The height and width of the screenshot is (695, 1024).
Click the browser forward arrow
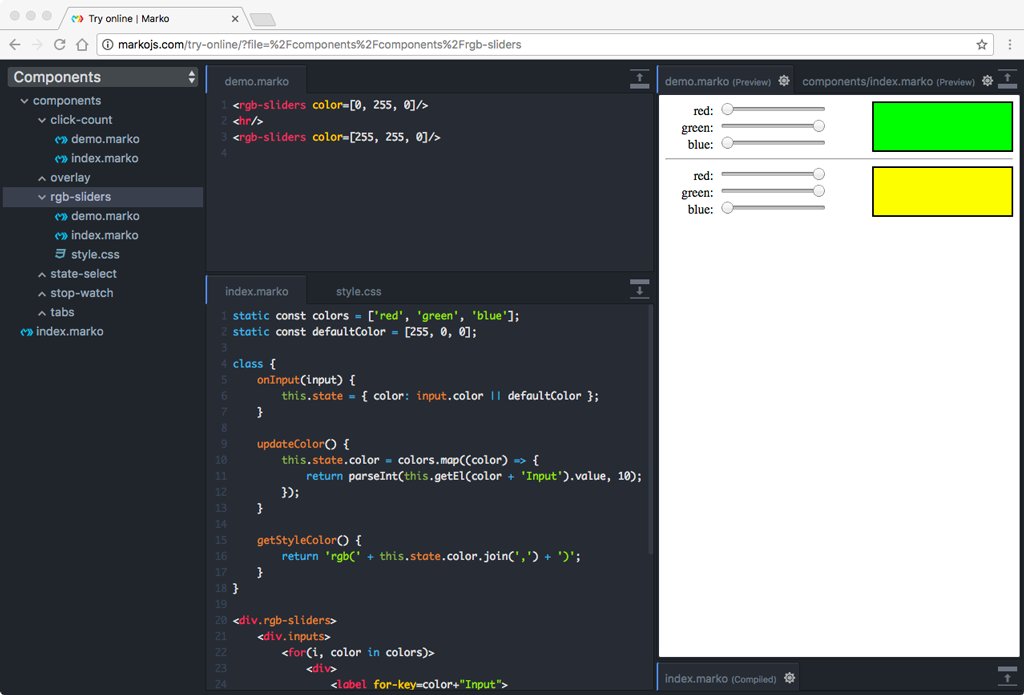click(37, 44)
